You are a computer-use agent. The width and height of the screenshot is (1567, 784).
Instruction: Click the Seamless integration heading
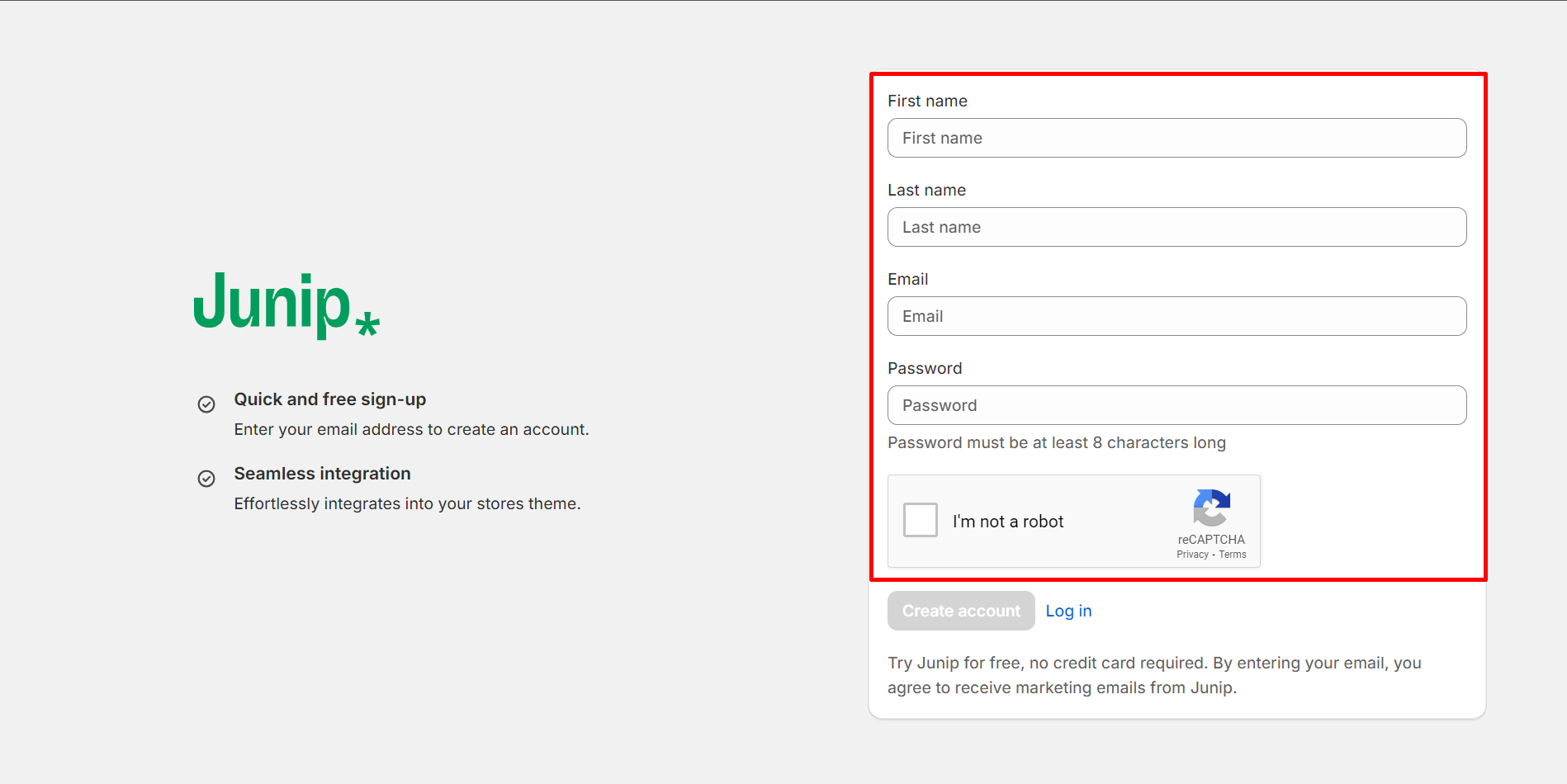[322, 473]
